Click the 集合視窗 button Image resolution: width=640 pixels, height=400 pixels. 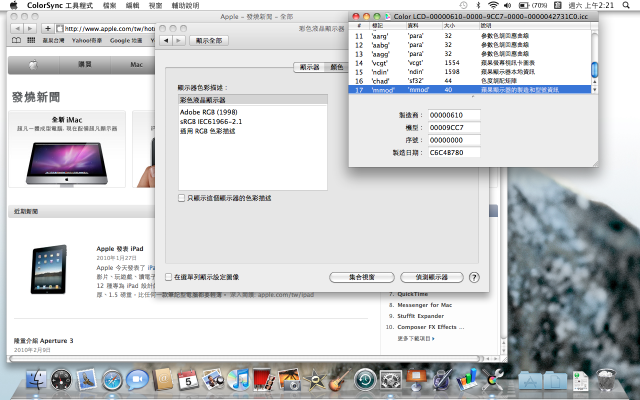coord(362,277)
